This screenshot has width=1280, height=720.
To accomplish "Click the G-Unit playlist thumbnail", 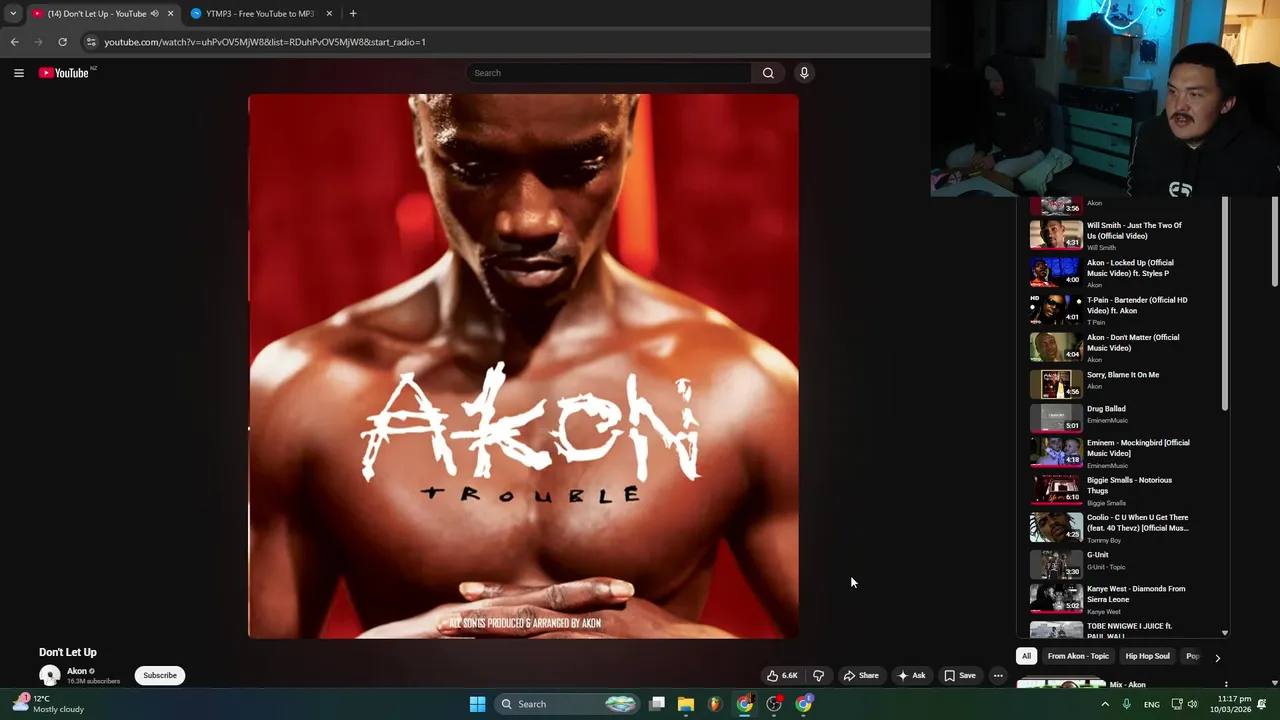I will click(1056, 565).
